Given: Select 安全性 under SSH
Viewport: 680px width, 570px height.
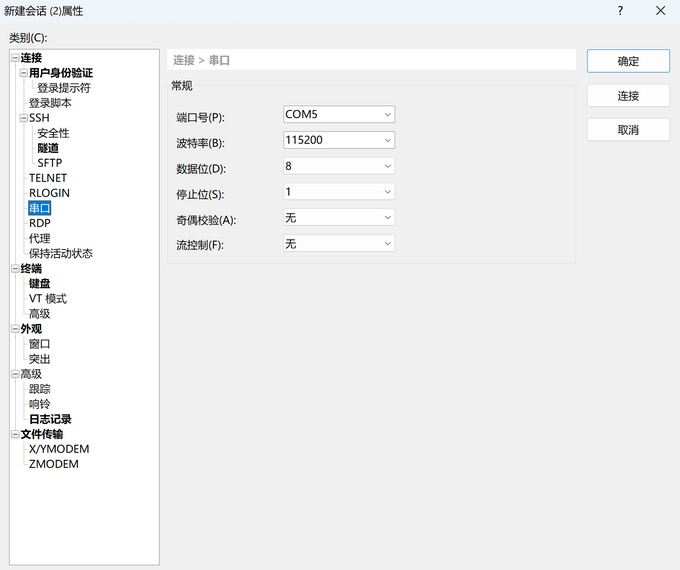Looking at the screenshot, I should coord(53,133).
